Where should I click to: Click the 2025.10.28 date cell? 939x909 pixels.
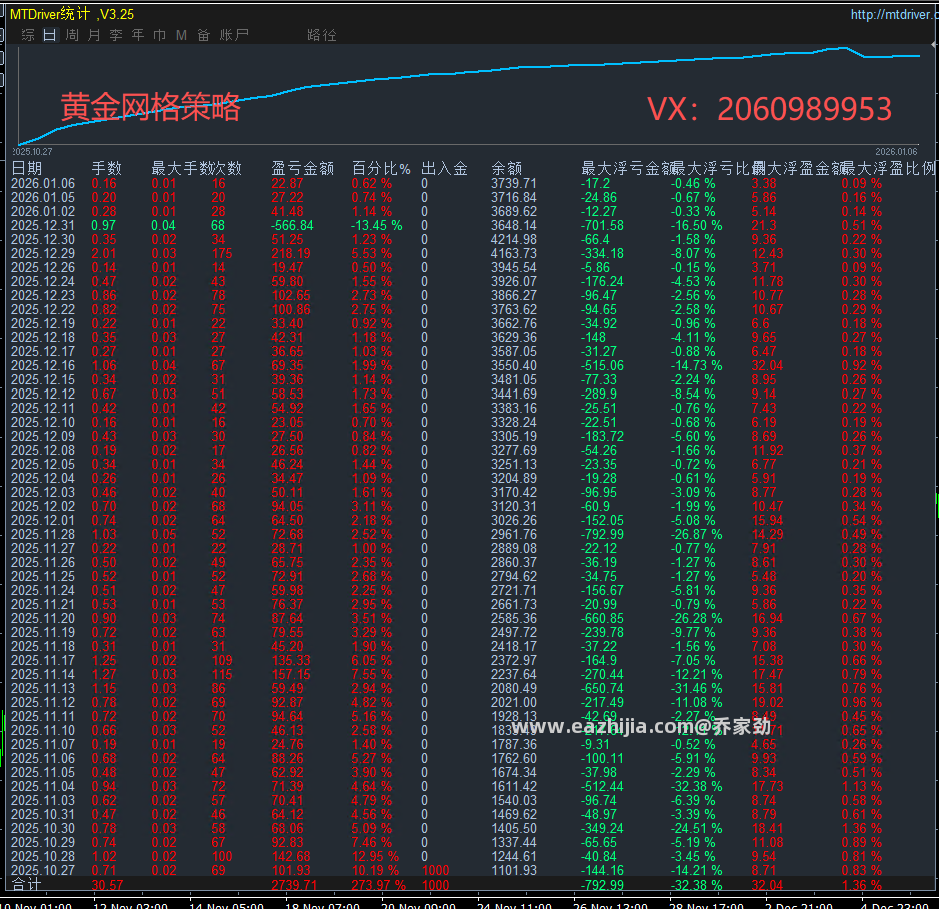click(x=43, y=856)
